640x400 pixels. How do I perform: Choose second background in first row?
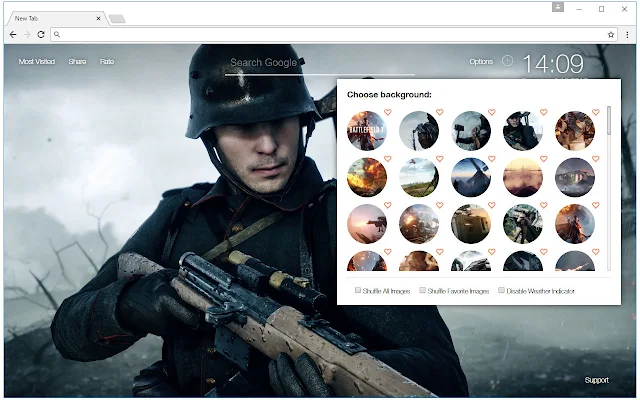point(419,131)
